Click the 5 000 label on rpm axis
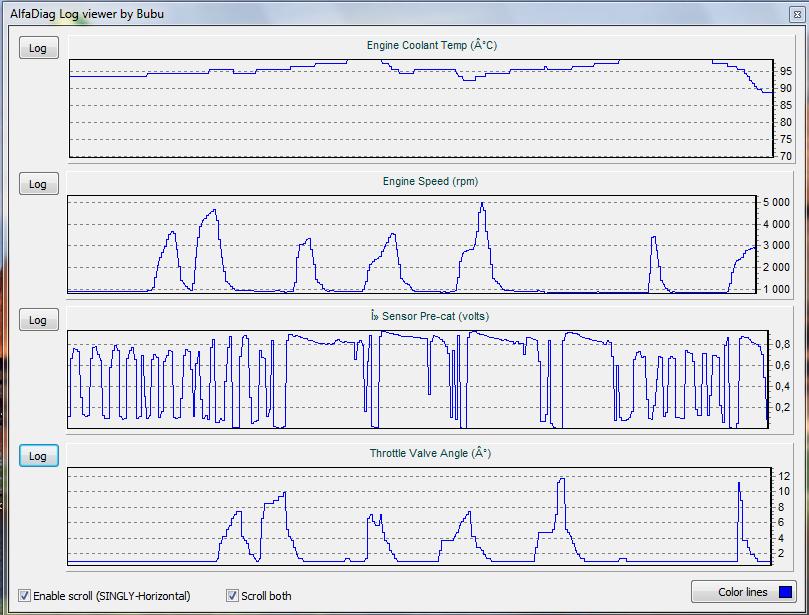The height and width of the screenshot is (615, 809). point(776,202)
